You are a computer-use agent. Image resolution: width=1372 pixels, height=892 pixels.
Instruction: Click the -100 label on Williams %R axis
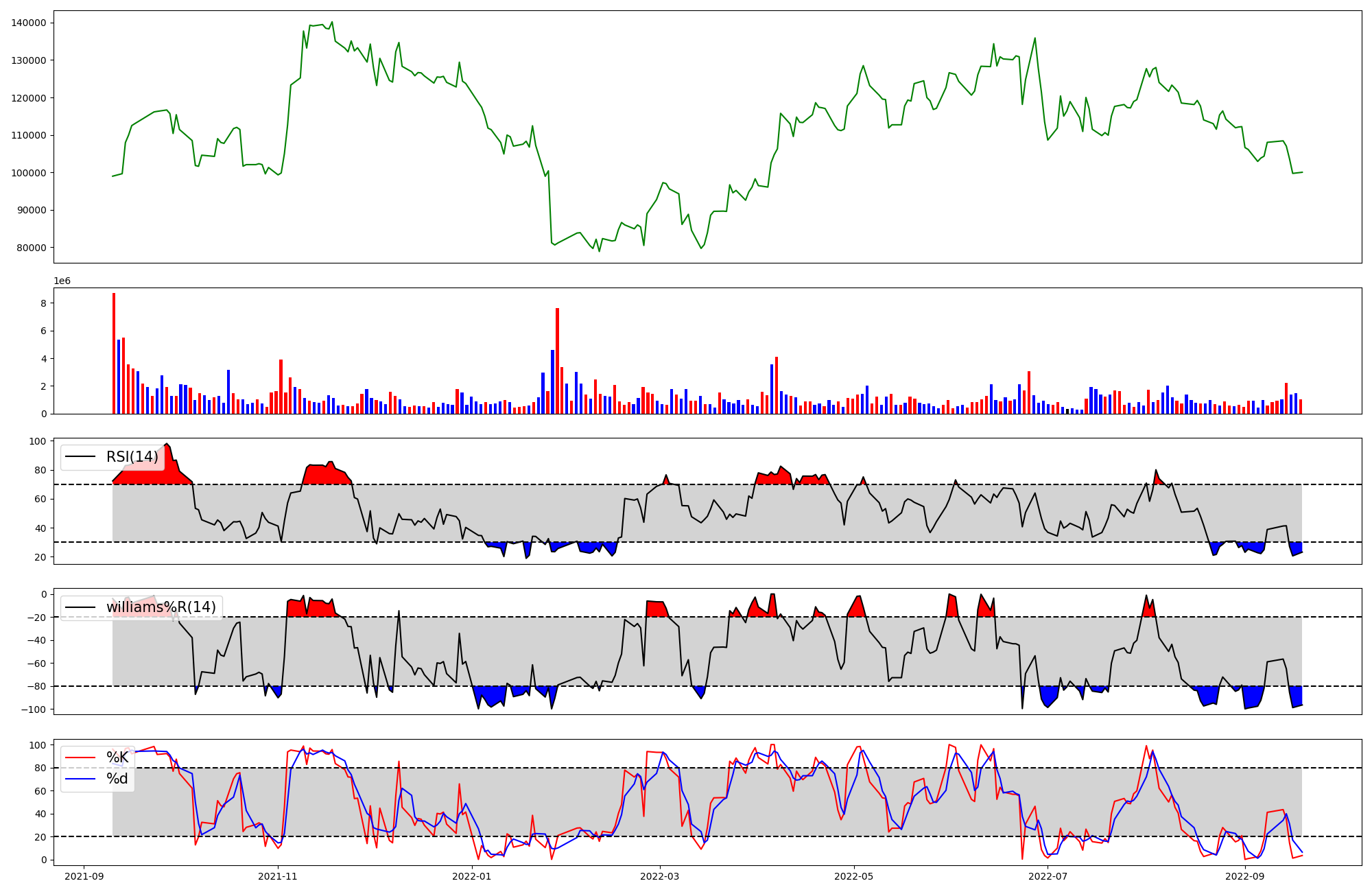(34, 709)
